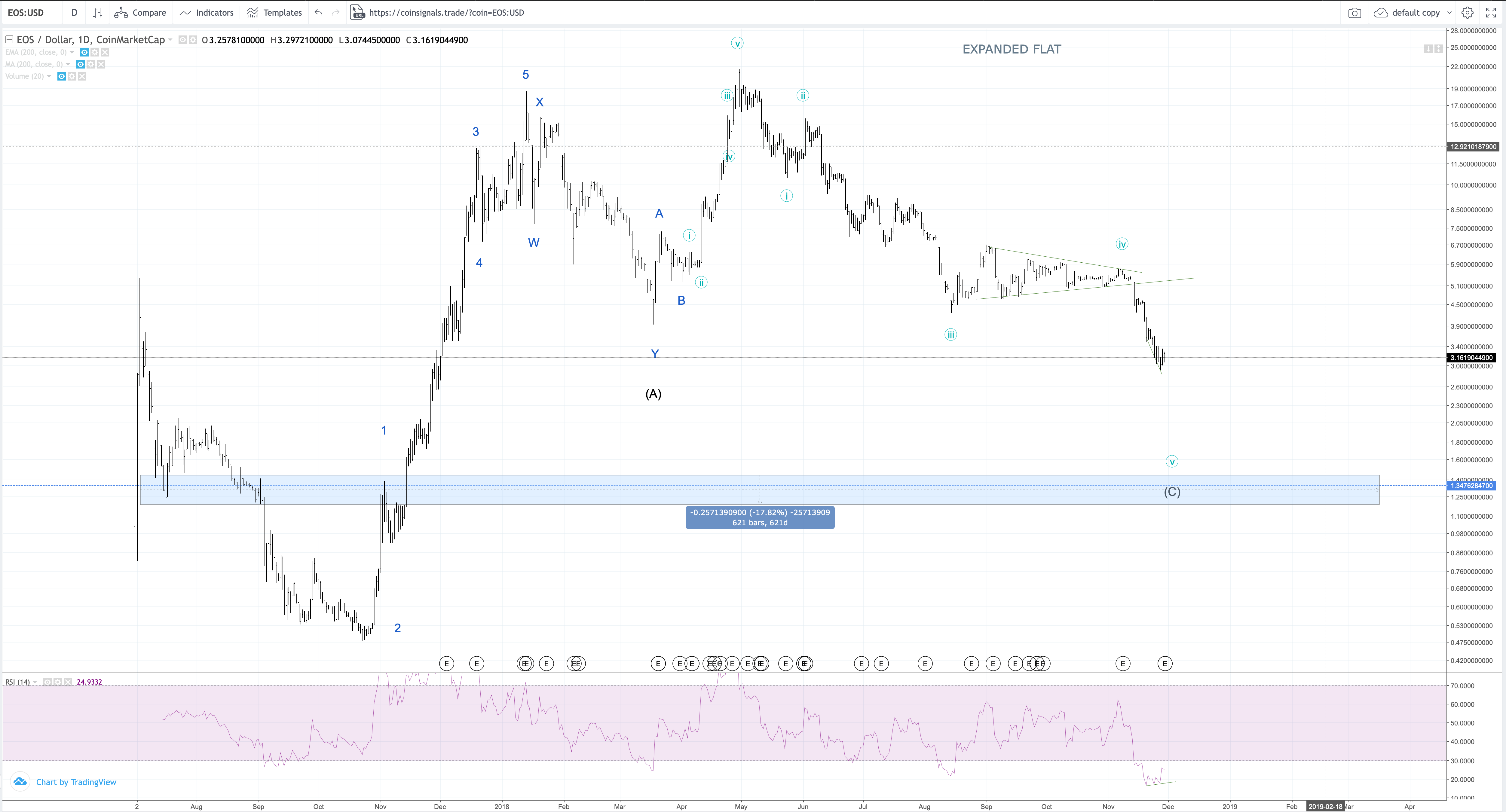The height and width of the screenshot is (812, 1506).
Task: Select the (C) wave label
Action: (1172, 492)
